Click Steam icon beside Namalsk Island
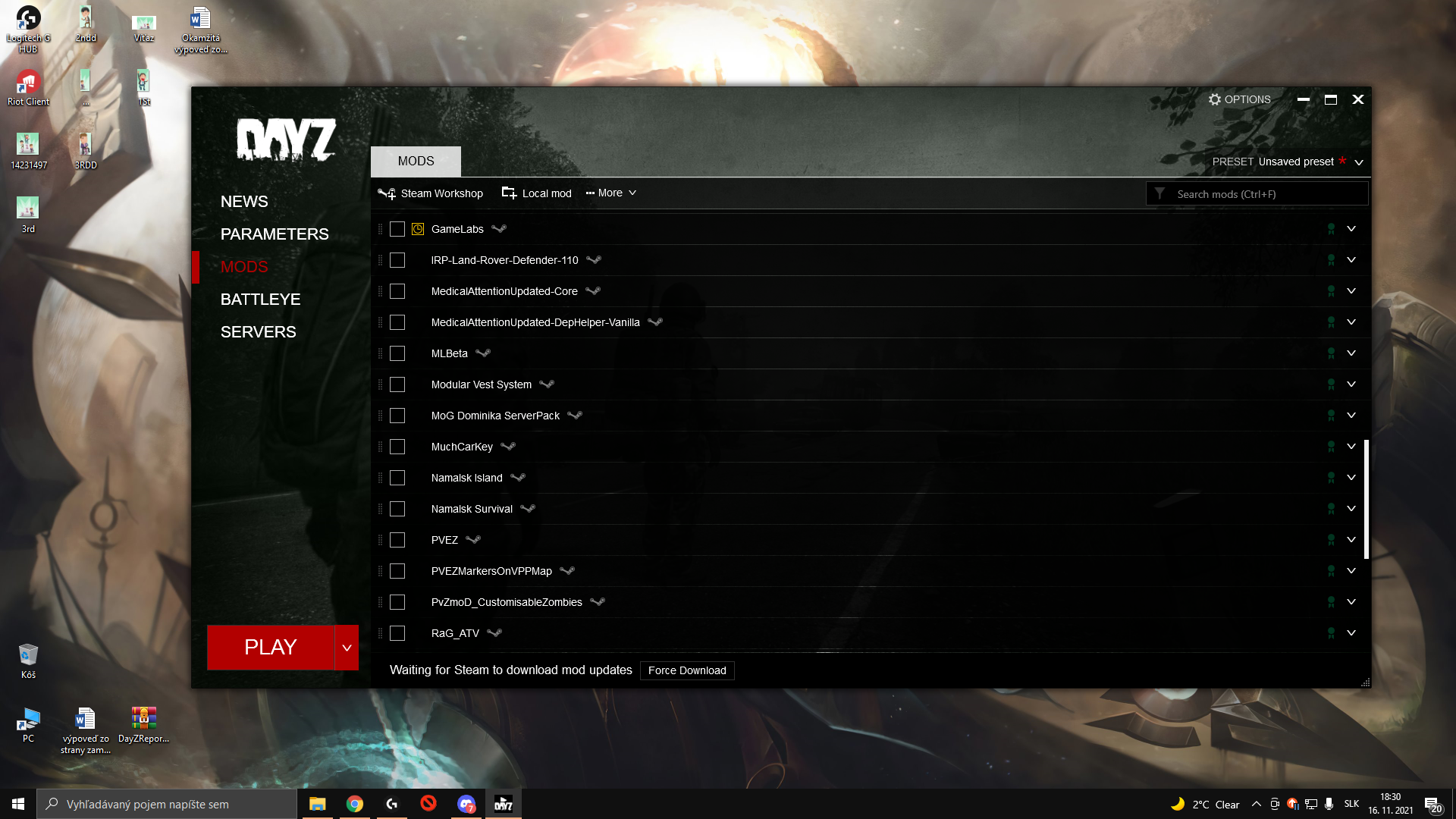 coord(518,477)
